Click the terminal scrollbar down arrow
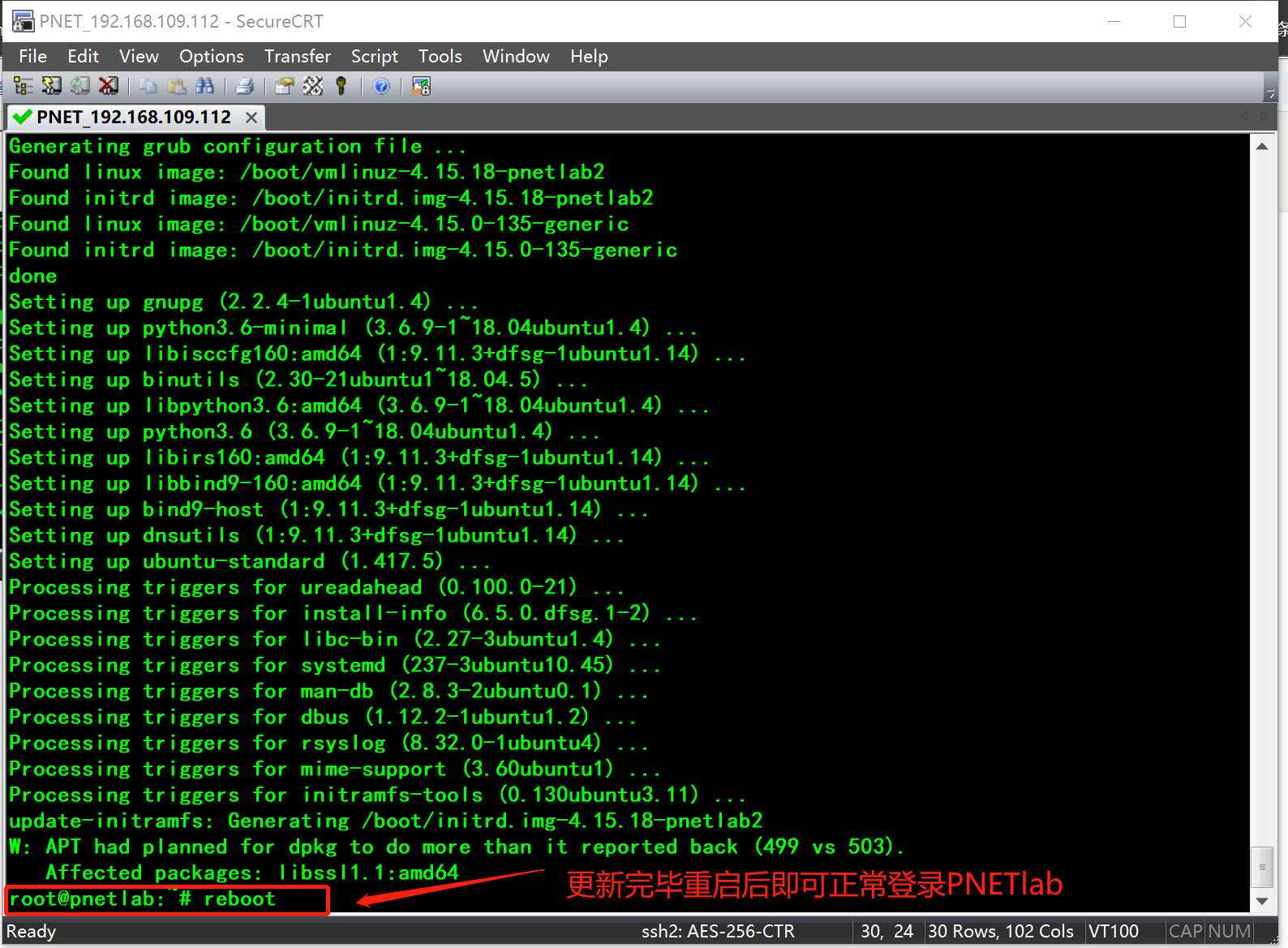The height and width of the screenshot is (948, 1288). point(1261,901)
